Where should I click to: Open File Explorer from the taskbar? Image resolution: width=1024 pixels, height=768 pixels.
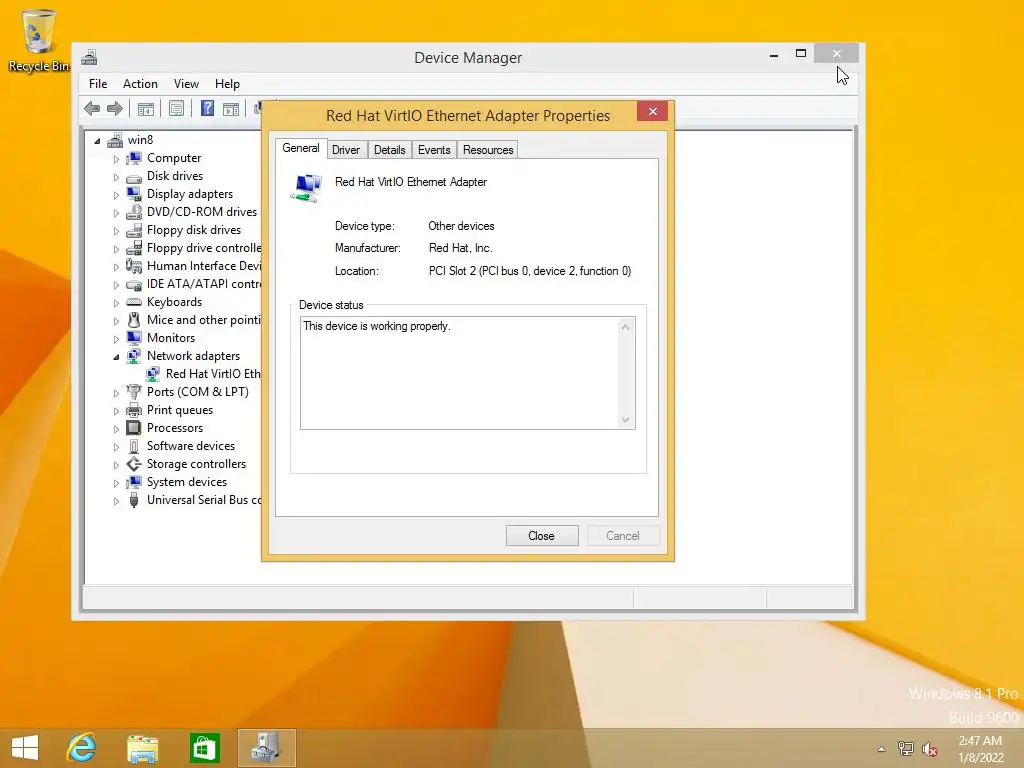tap(142, 748)
